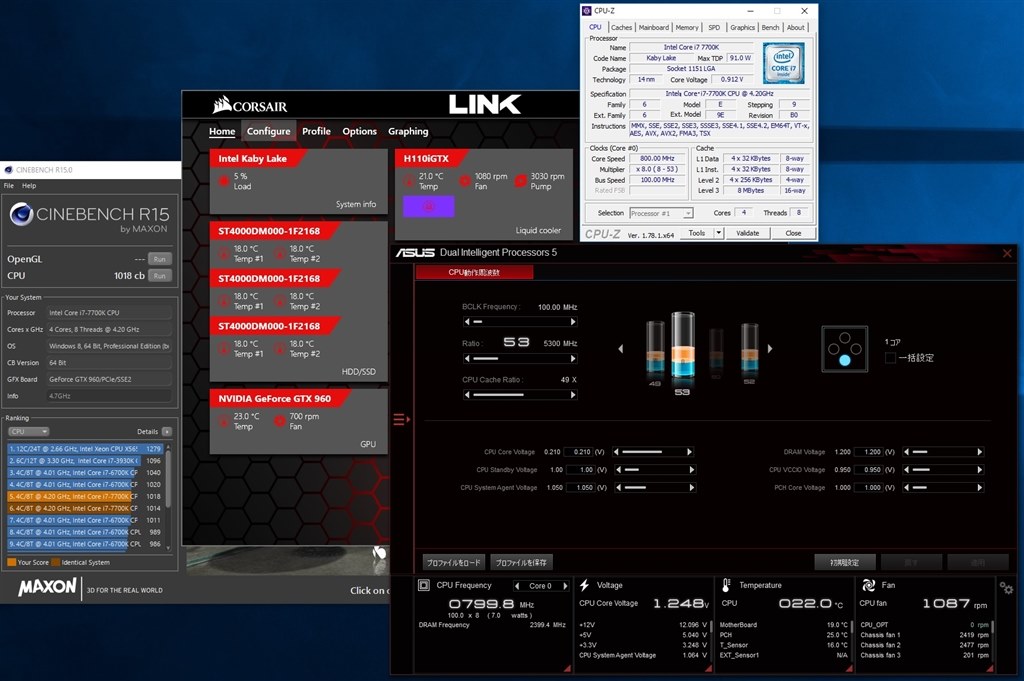Switch to the Memory tab in CPU-Z
Image resolution: width=1024 pixels, height=681 pixels.
(x=687, y=27)
